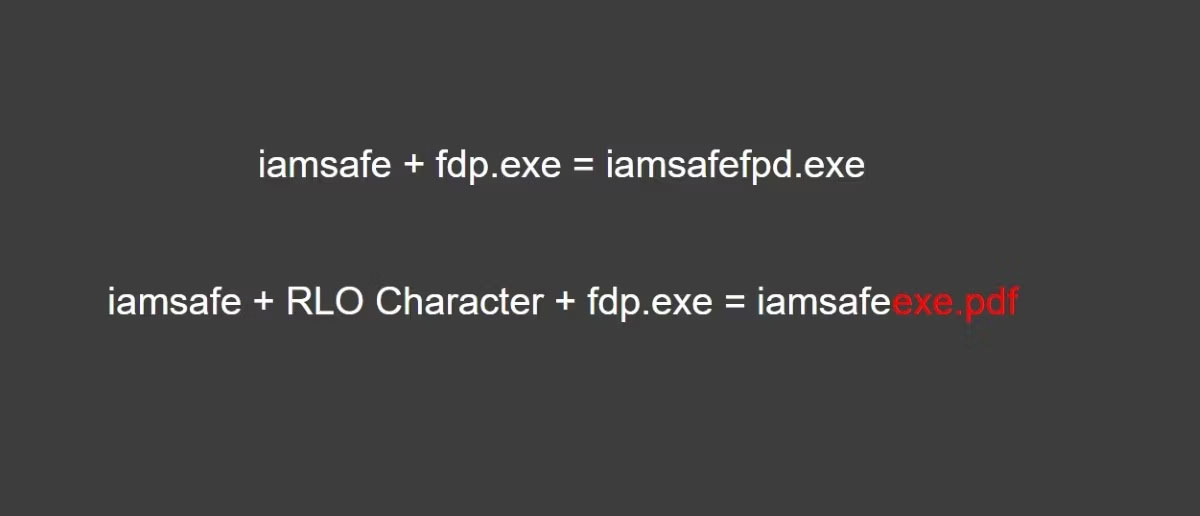Screen dimensions: 1200x516
Task: Click plus sign before "RLO Character"
Action: [x=264, y=302]
